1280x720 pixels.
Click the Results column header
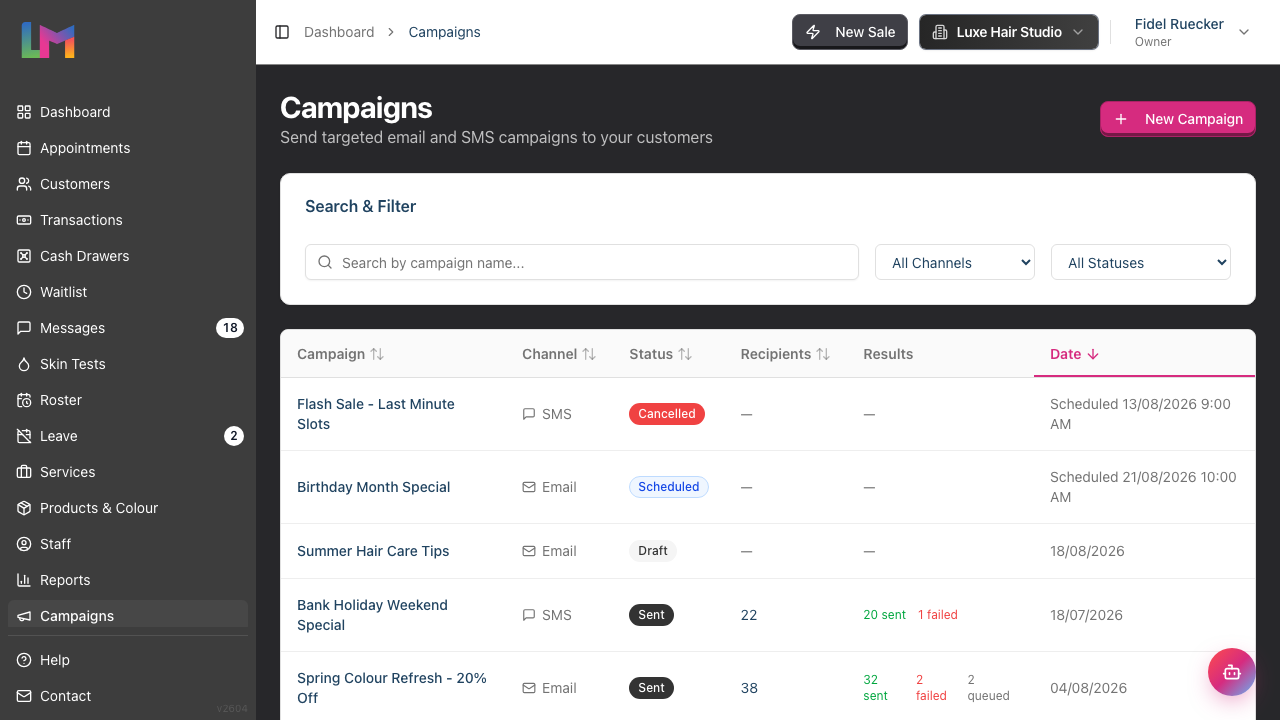(888, 354)
